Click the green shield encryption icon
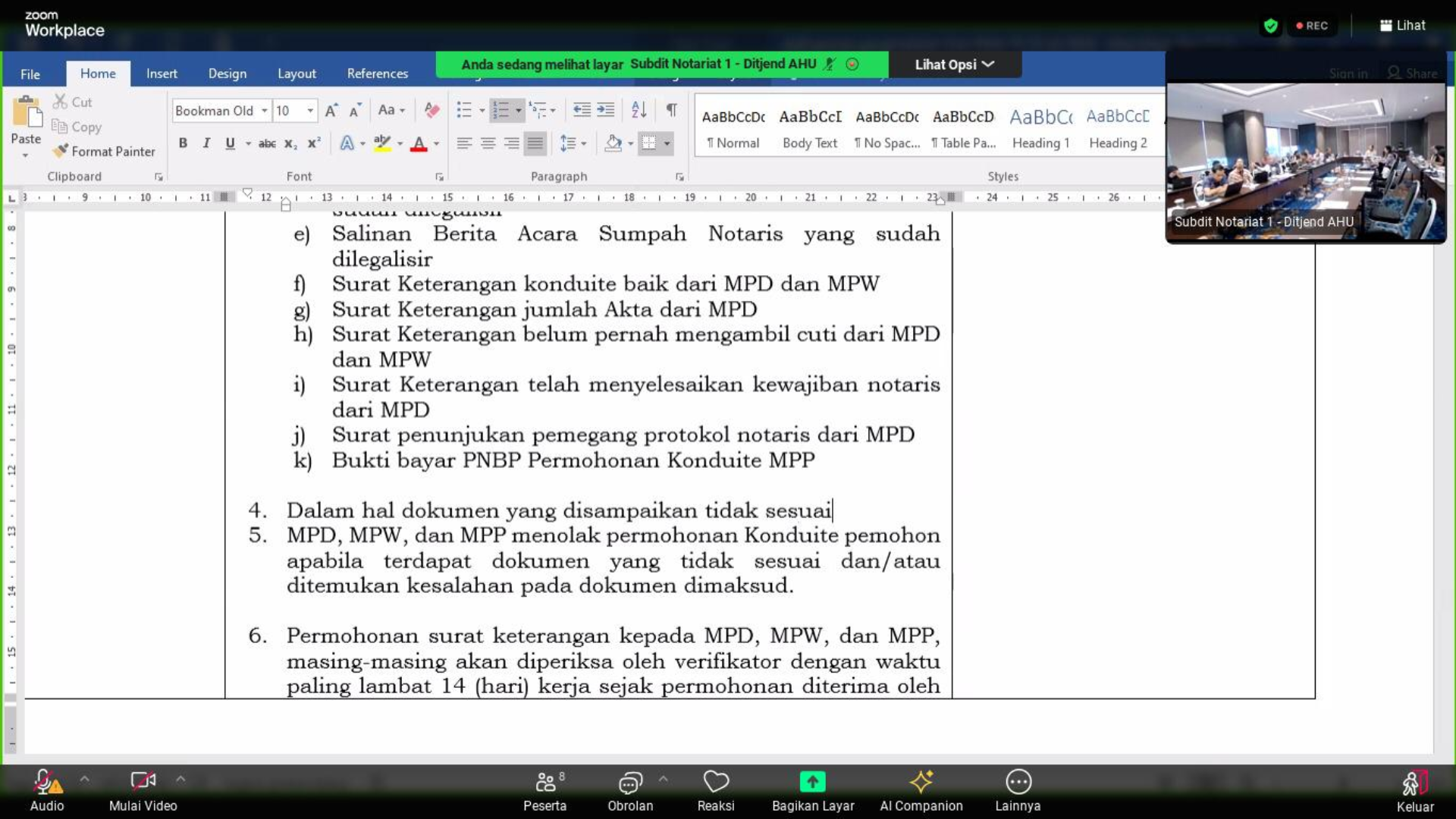This screenshot has width=1456, height=819. 1271,26
